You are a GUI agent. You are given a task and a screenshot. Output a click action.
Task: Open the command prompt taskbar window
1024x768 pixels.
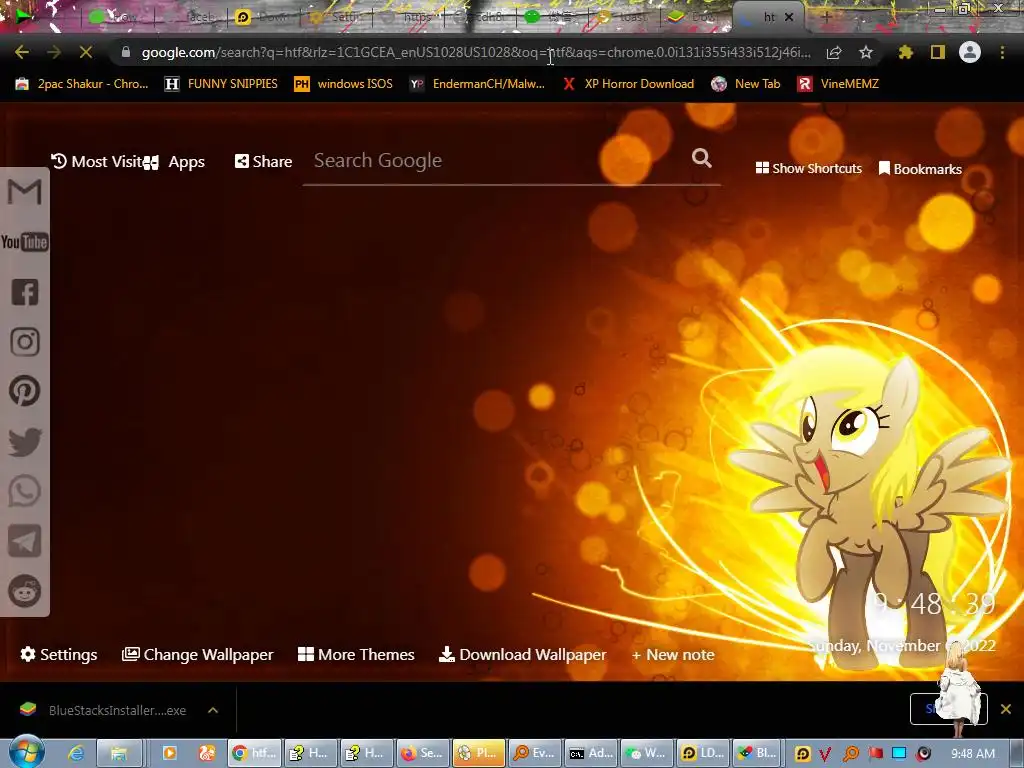coord(591,753)
